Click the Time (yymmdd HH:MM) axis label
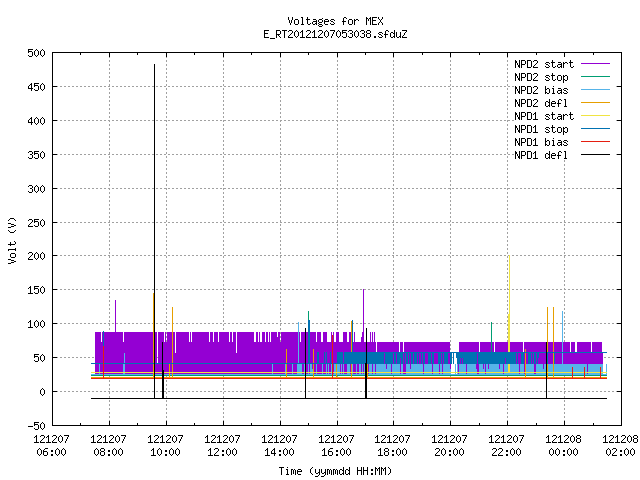Image resolution: width=640 pixels, height=480 pixels. click(335, 471)
